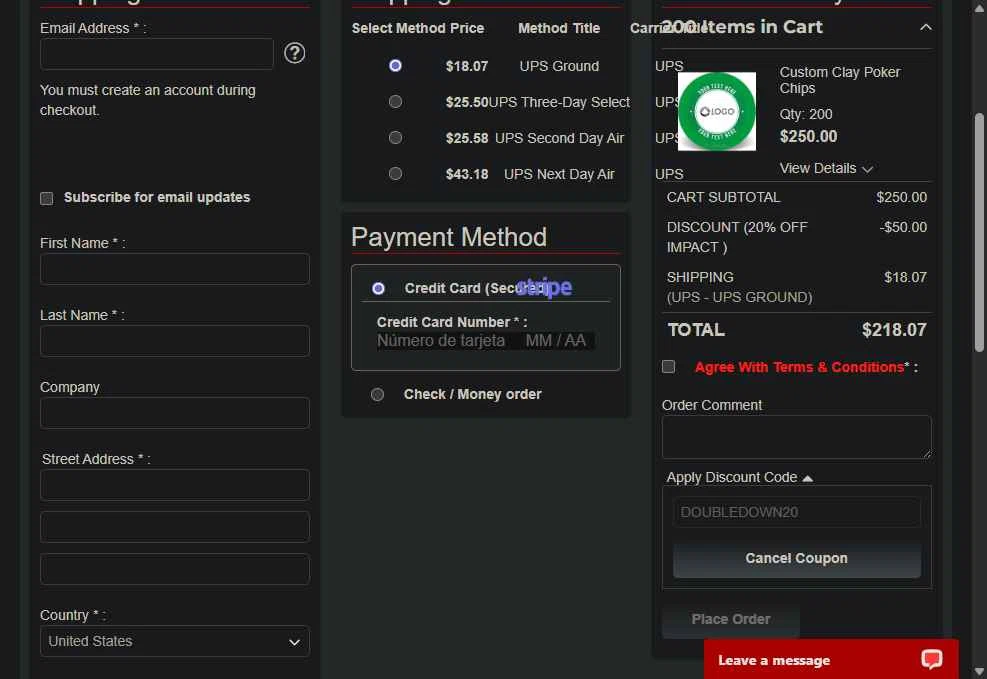Screen dimensions: 987x679
Task: Click the green poker chip product thumbnail
Action: click(716, 111)
